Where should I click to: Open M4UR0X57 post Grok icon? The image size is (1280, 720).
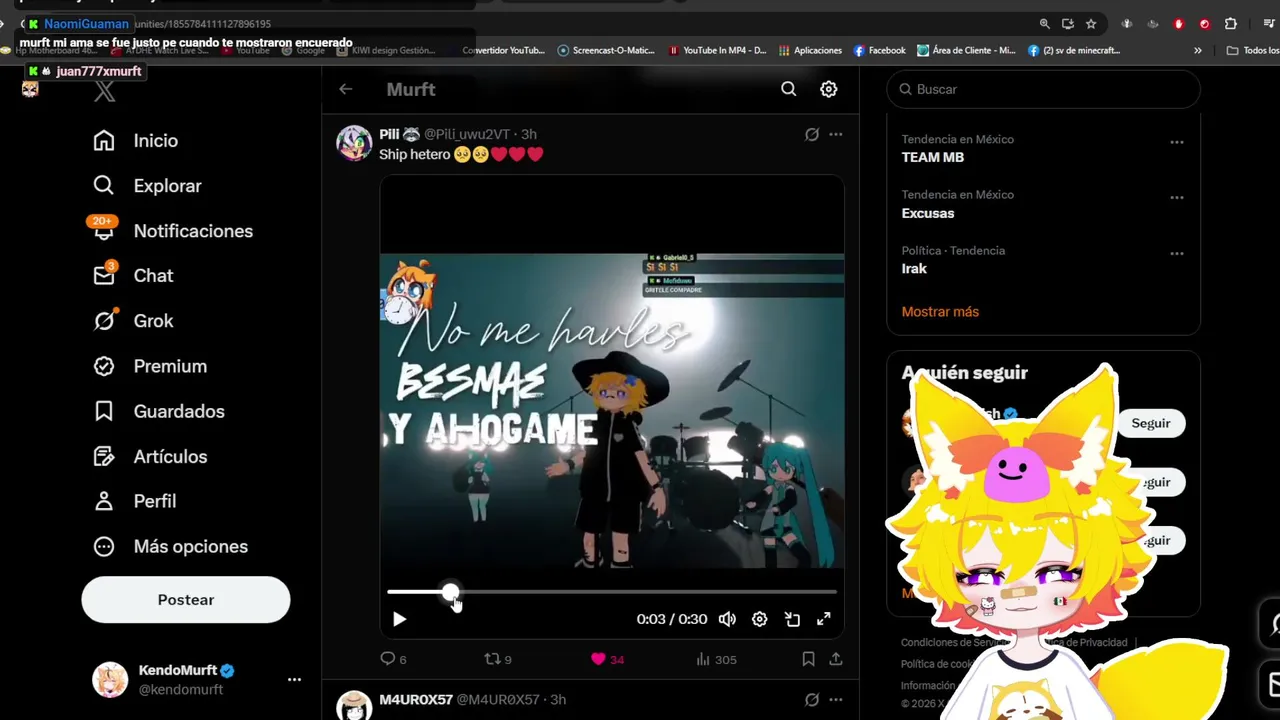(x=812, y=700)
